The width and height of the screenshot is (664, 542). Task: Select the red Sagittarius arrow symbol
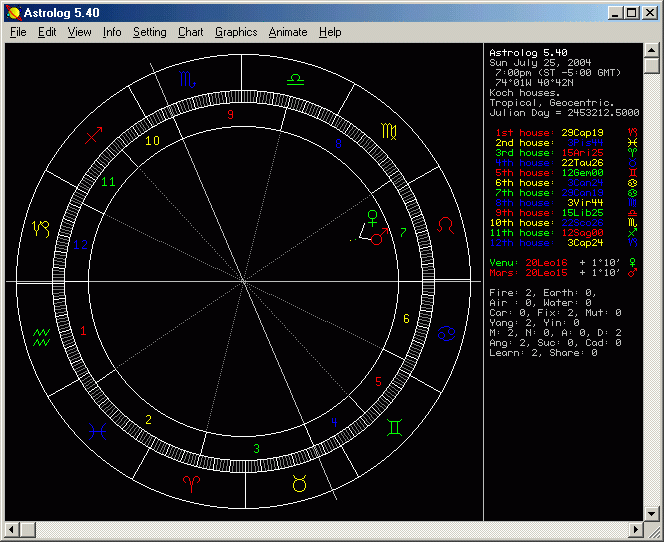click(94, 133)
